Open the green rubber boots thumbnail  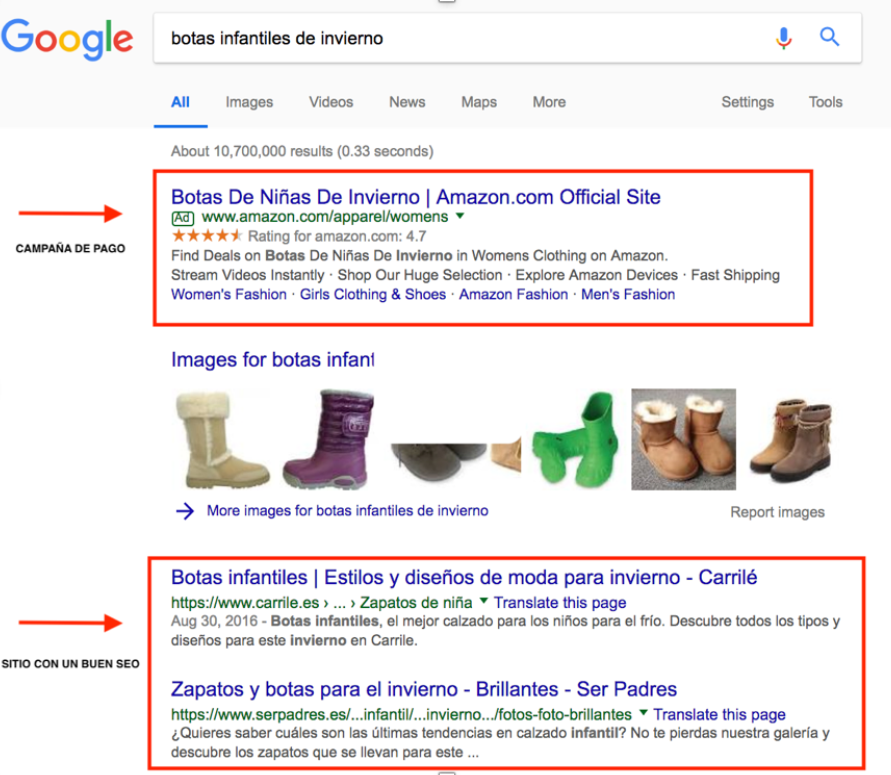(574, 439)
